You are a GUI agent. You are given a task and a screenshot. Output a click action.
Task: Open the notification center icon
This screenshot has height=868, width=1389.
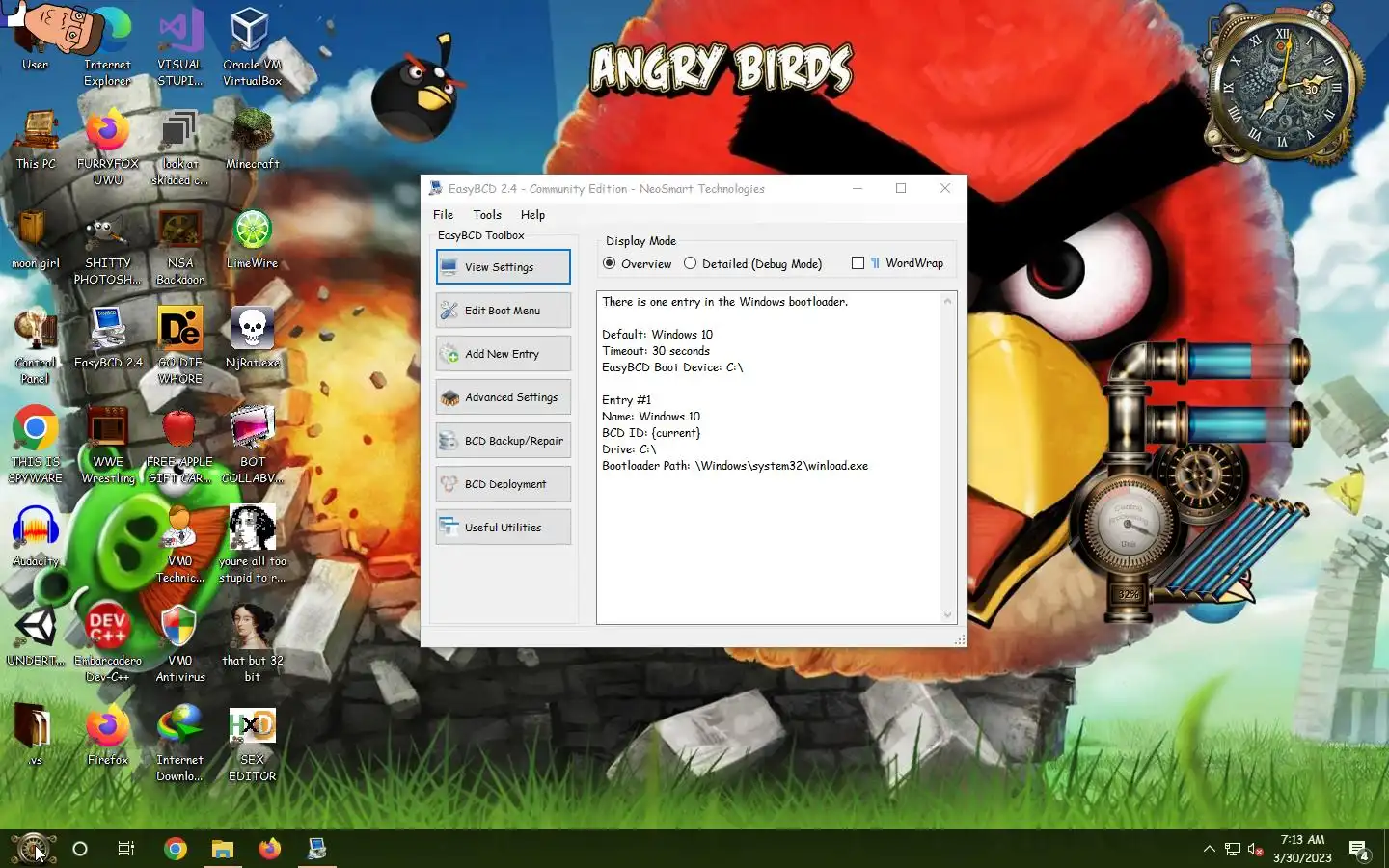coord(1359,850)
